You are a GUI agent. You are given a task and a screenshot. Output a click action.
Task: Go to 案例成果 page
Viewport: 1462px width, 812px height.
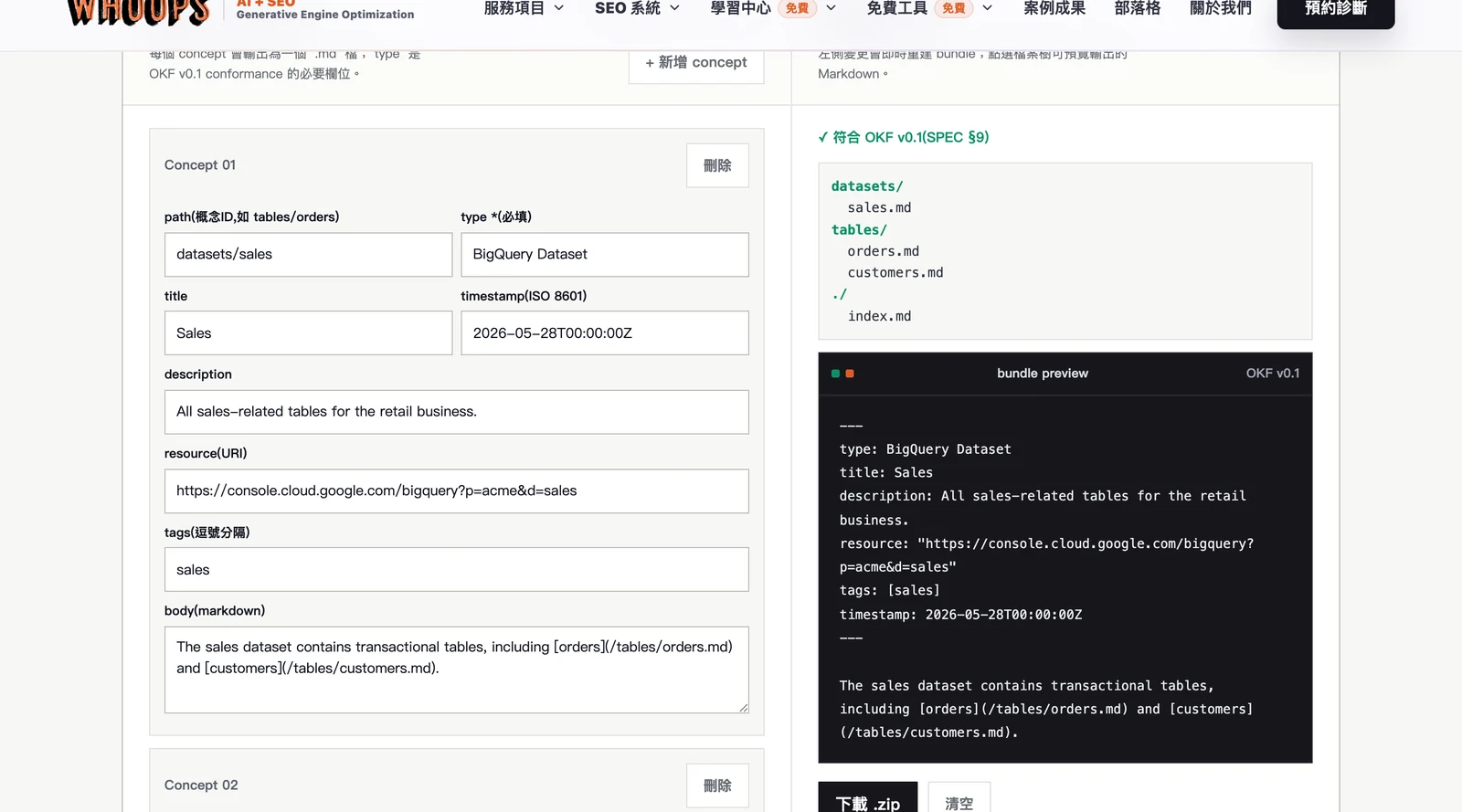click(1054, 8)
